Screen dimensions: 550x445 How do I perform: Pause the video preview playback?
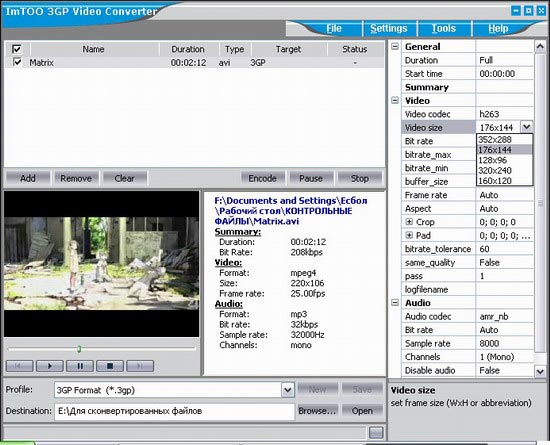(80, 366)
